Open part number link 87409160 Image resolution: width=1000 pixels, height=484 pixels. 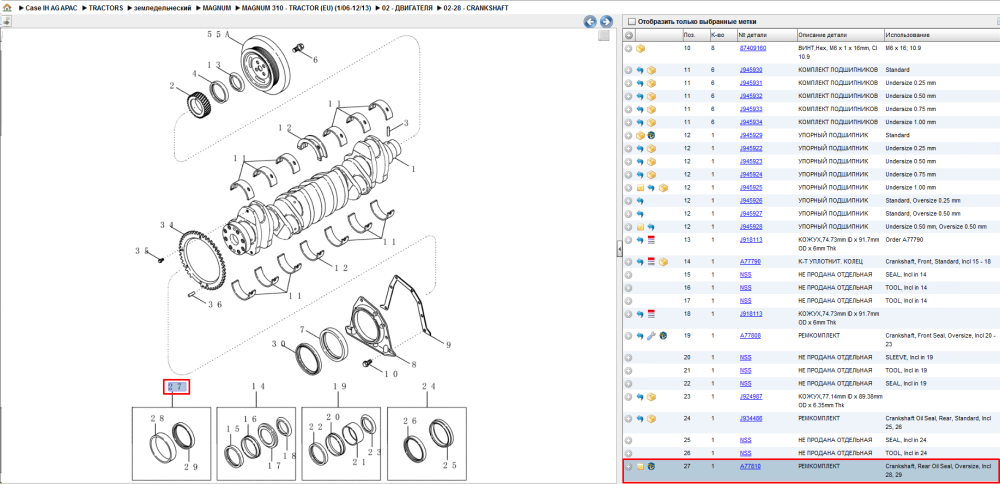coord(753,48)
